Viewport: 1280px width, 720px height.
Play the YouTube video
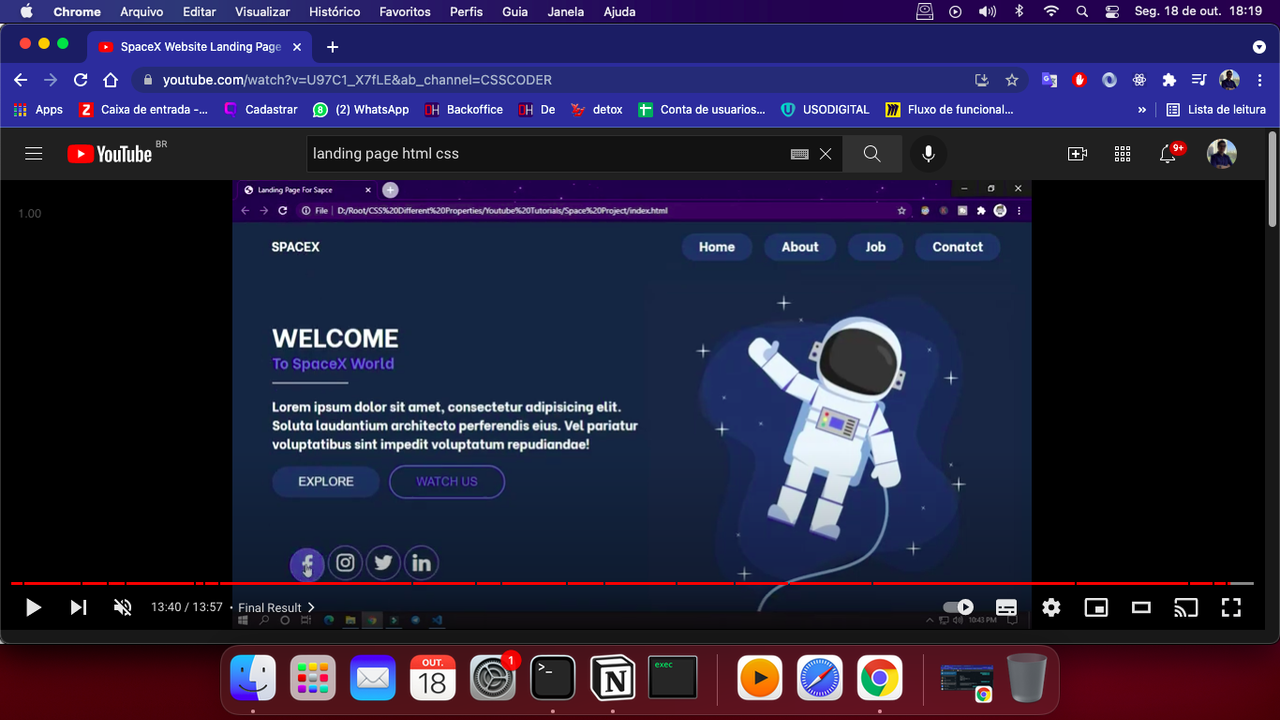click(33, 607)
